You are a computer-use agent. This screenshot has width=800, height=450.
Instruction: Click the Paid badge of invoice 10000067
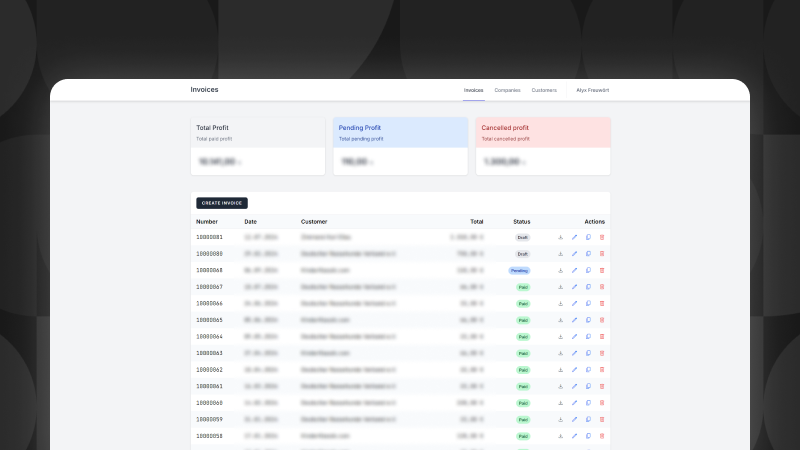pos(523,287)
